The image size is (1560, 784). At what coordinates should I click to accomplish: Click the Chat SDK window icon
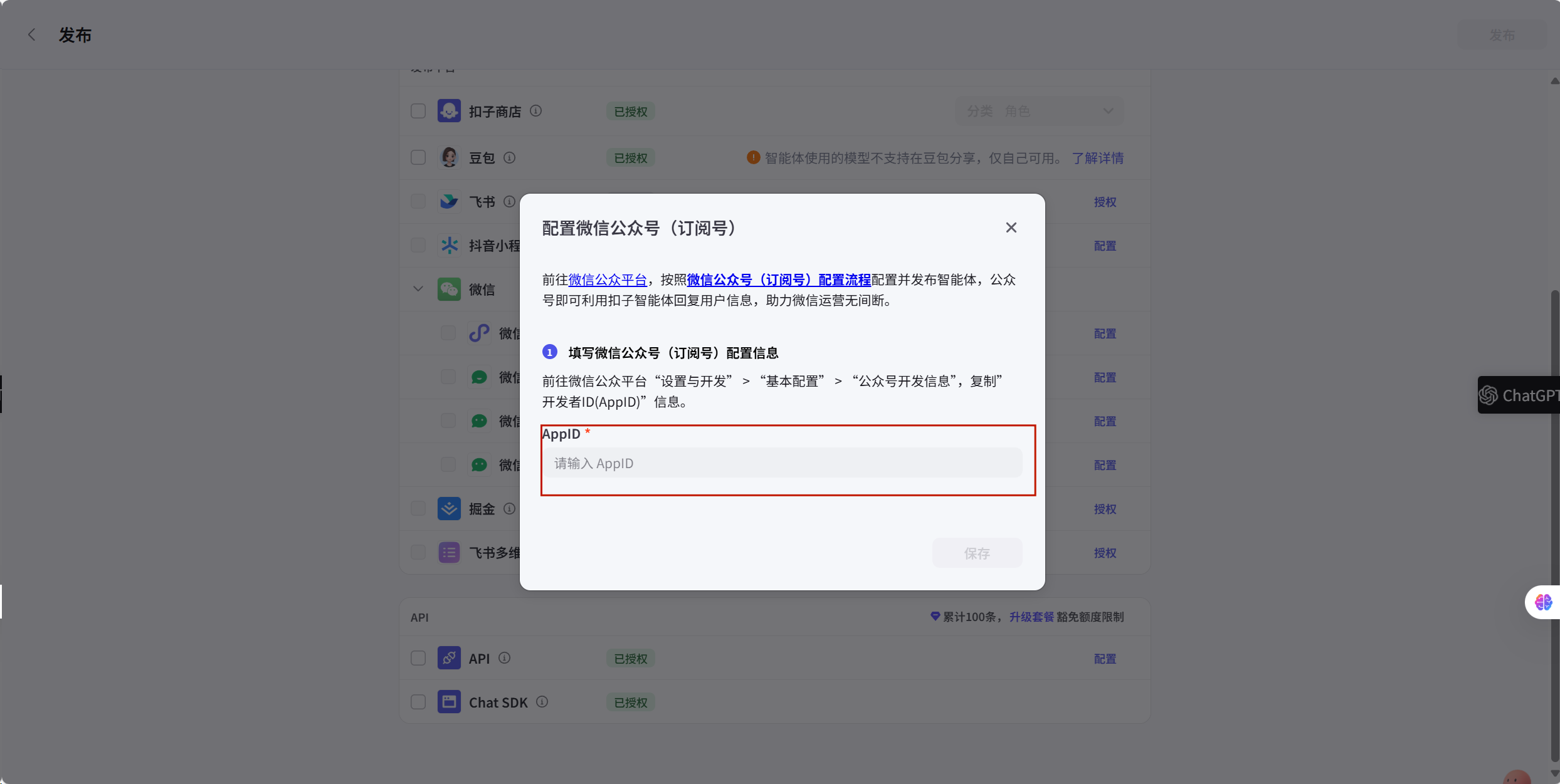[449, 702]
